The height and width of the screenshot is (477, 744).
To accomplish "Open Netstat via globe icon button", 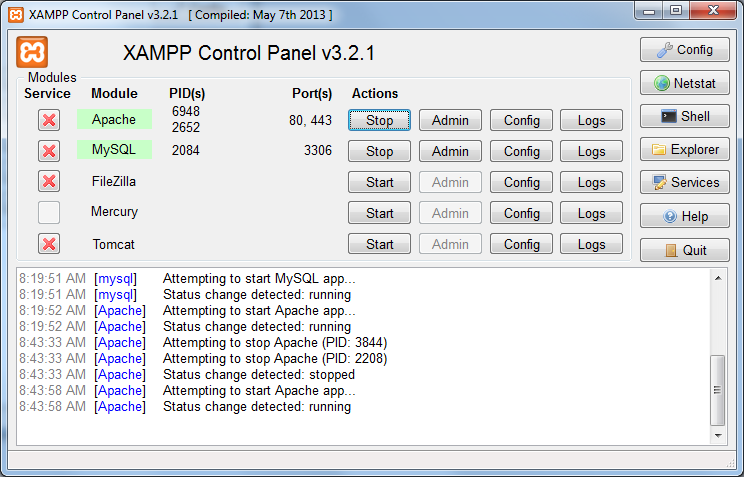I will tap(684, 83).
